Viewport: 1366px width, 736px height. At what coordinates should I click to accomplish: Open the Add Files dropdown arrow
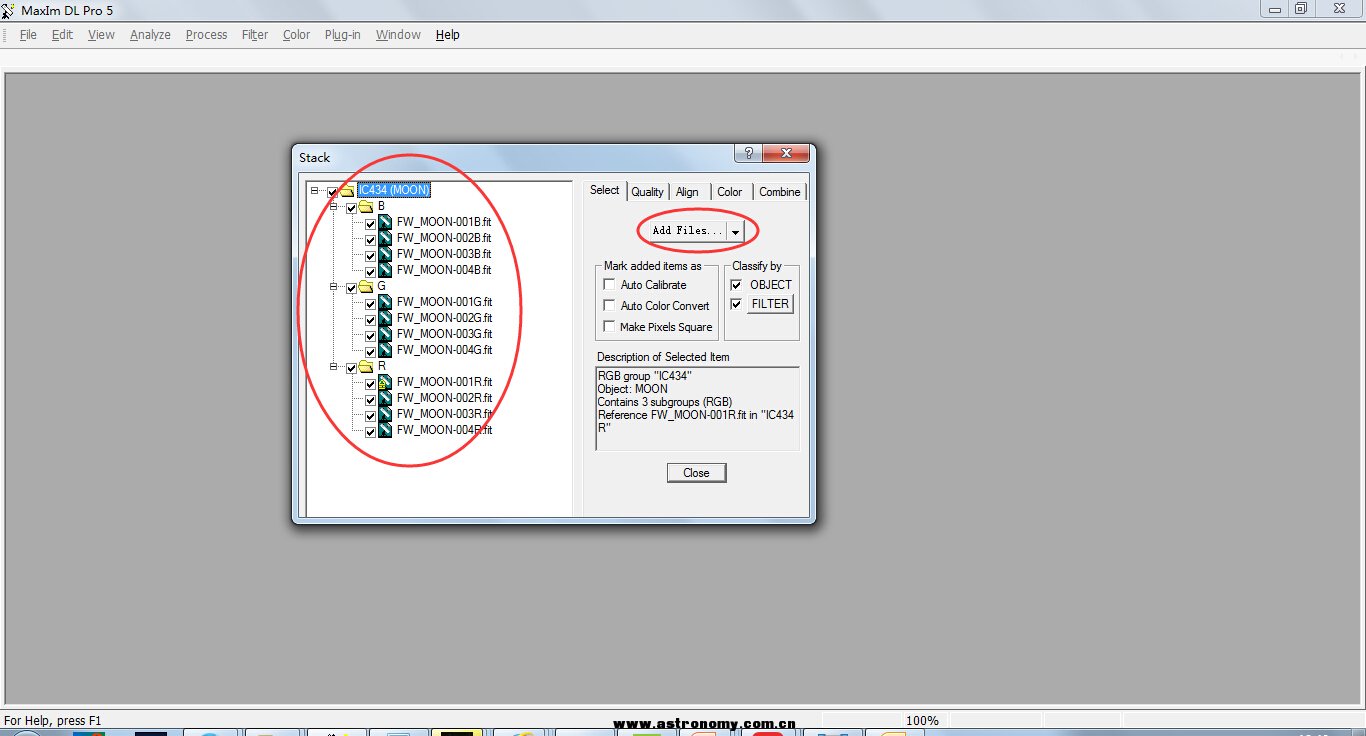(x=735, y=231)
